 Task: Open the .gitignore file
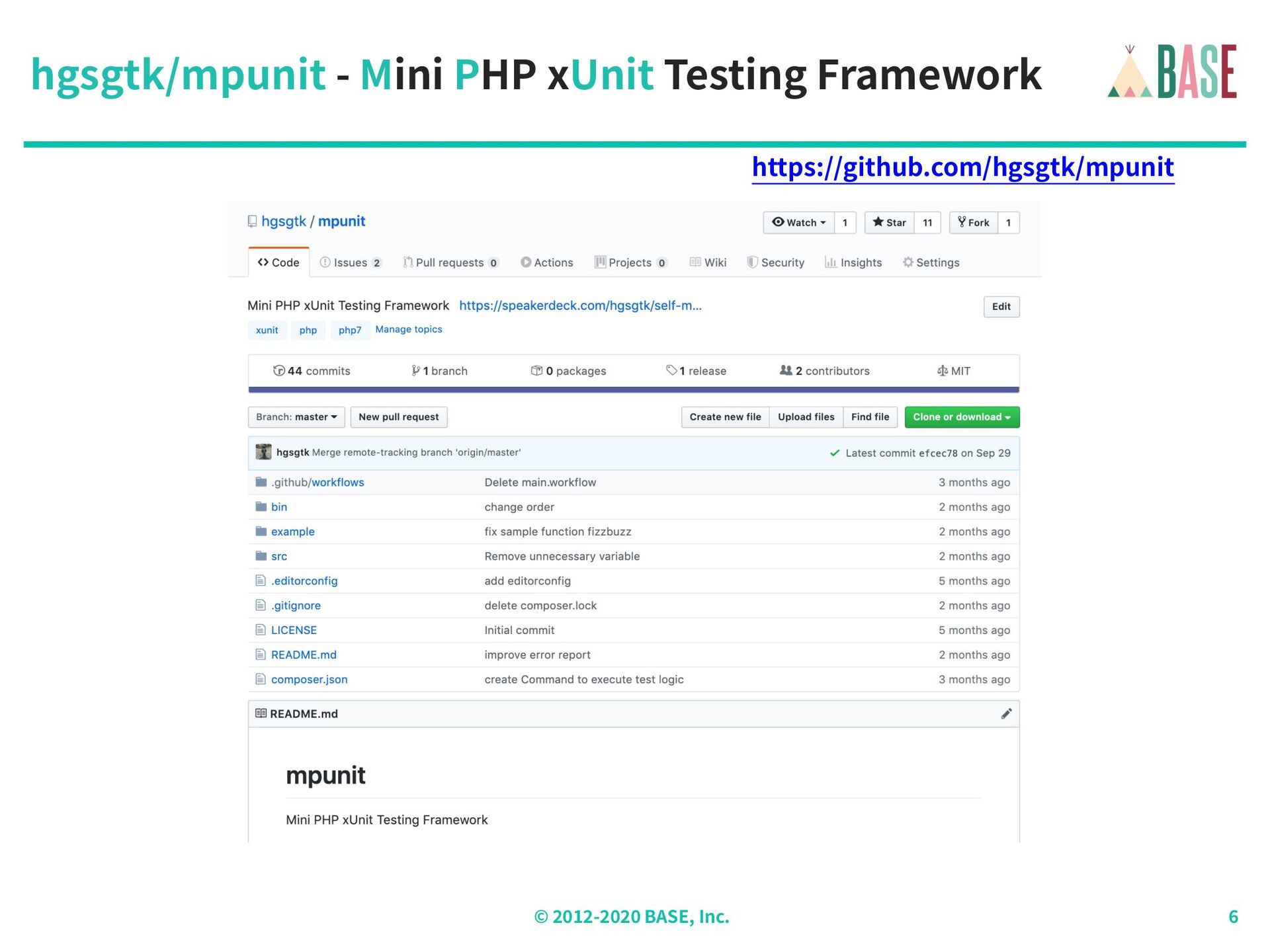pyautogui.click(x=296, y=606)
